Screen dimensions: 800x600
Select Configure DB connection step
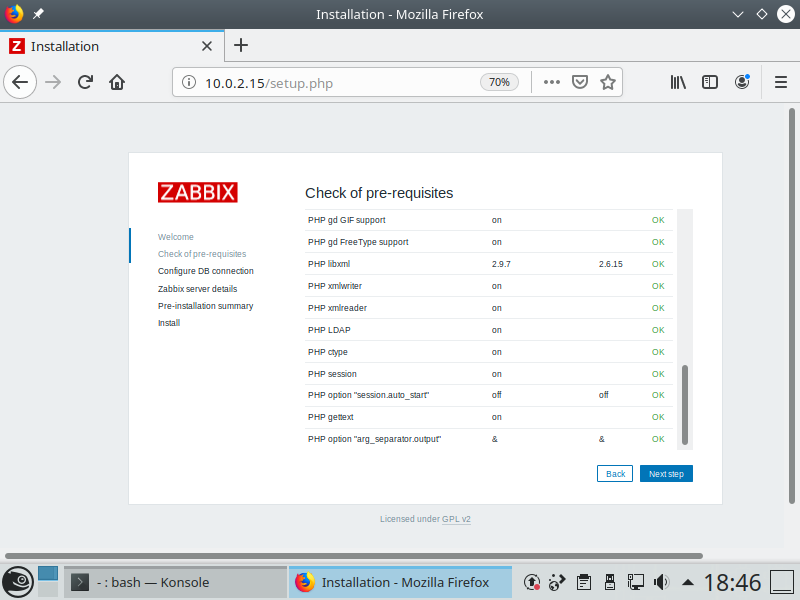(x=206, y=271)
